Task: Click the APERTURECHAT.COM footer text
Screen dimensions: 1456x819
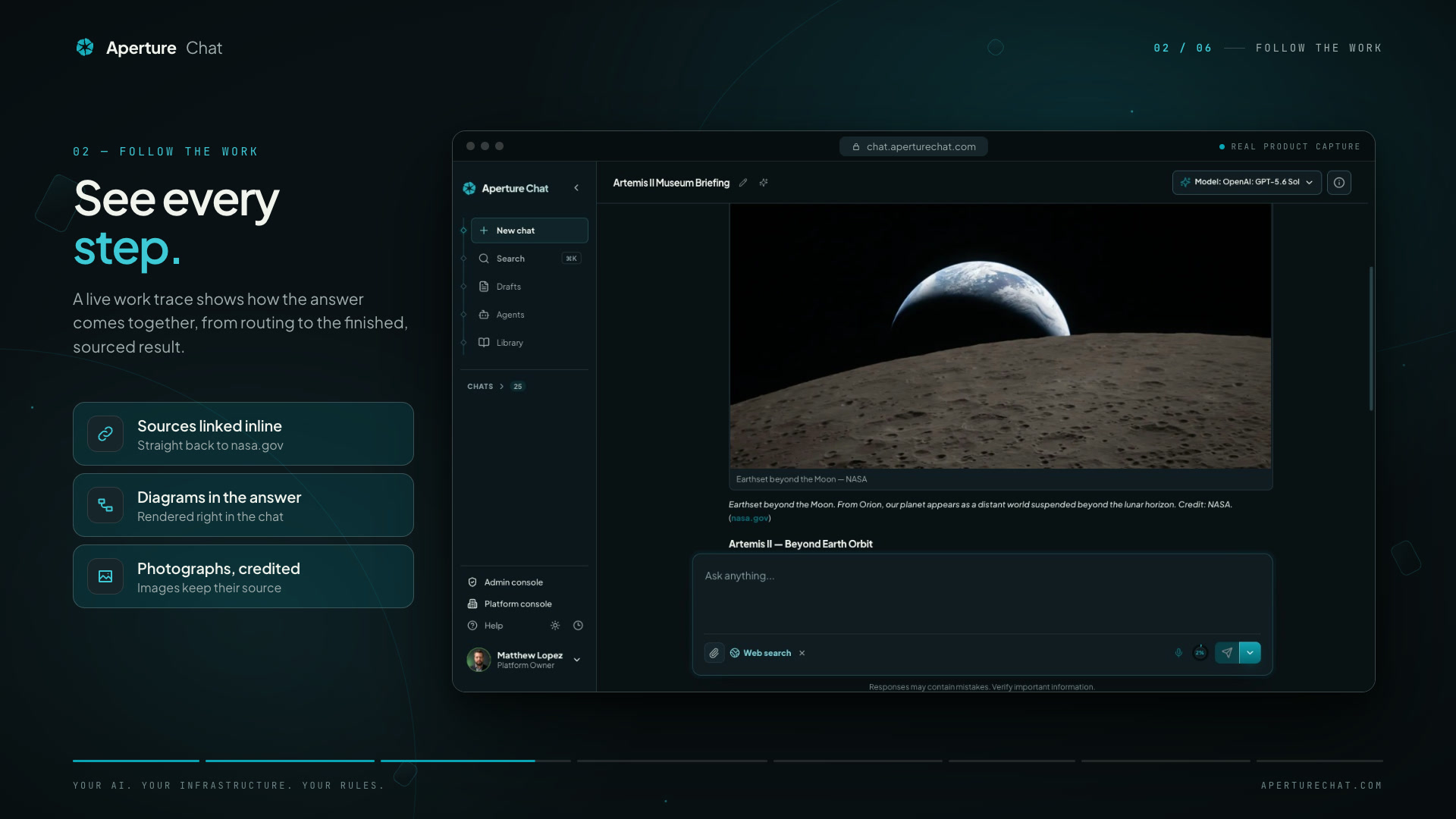Action: [1321, 786]
